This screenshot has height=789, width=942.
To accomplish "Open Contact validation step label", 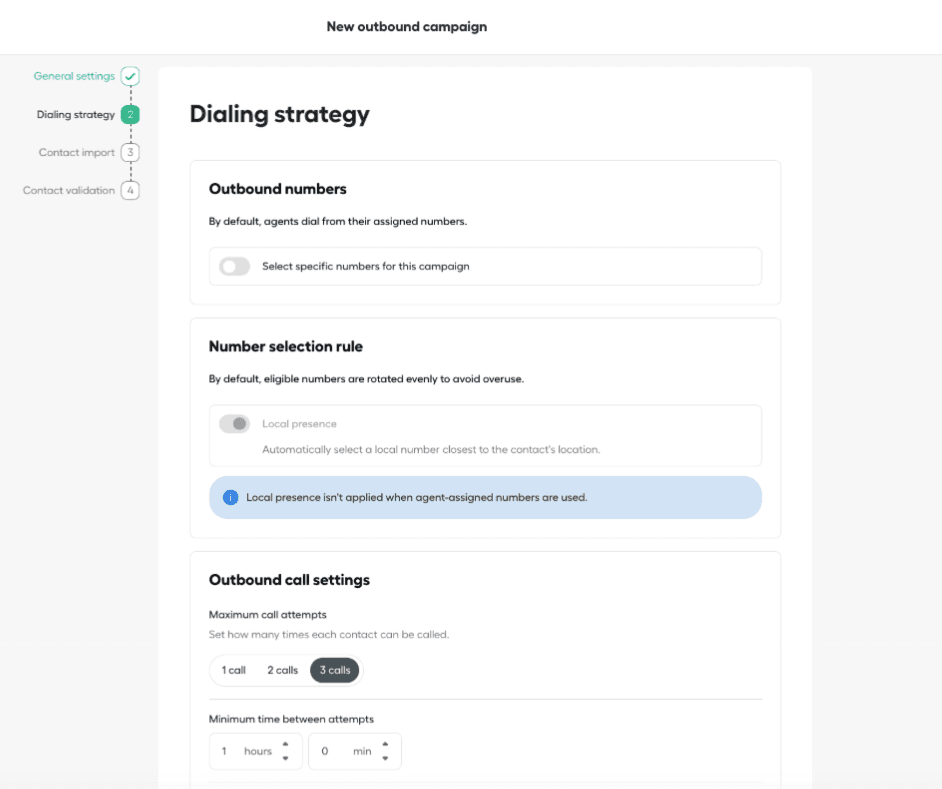I will tap(68, 190).
